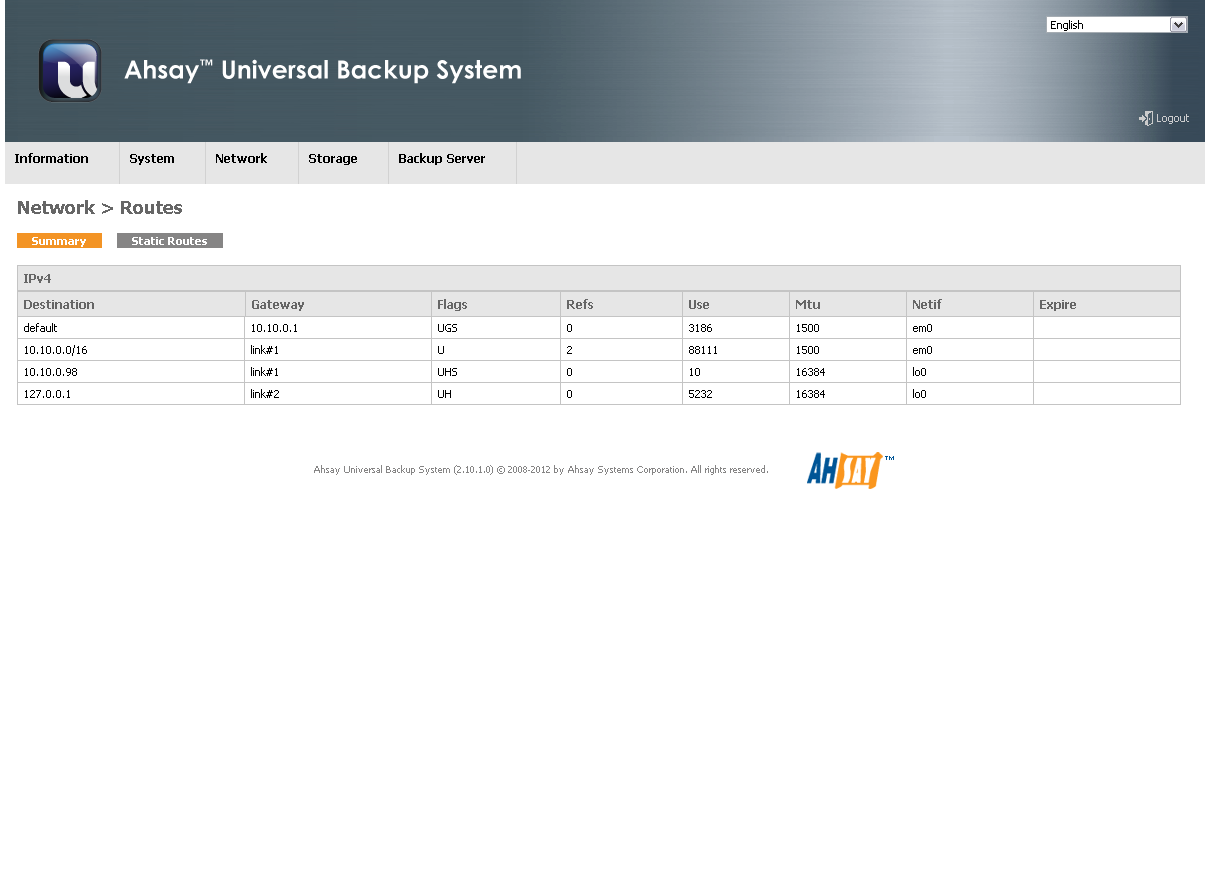Screen dimensions: 1210x873
Task: Click the UGS flags cell
Action: coord(496,328)
